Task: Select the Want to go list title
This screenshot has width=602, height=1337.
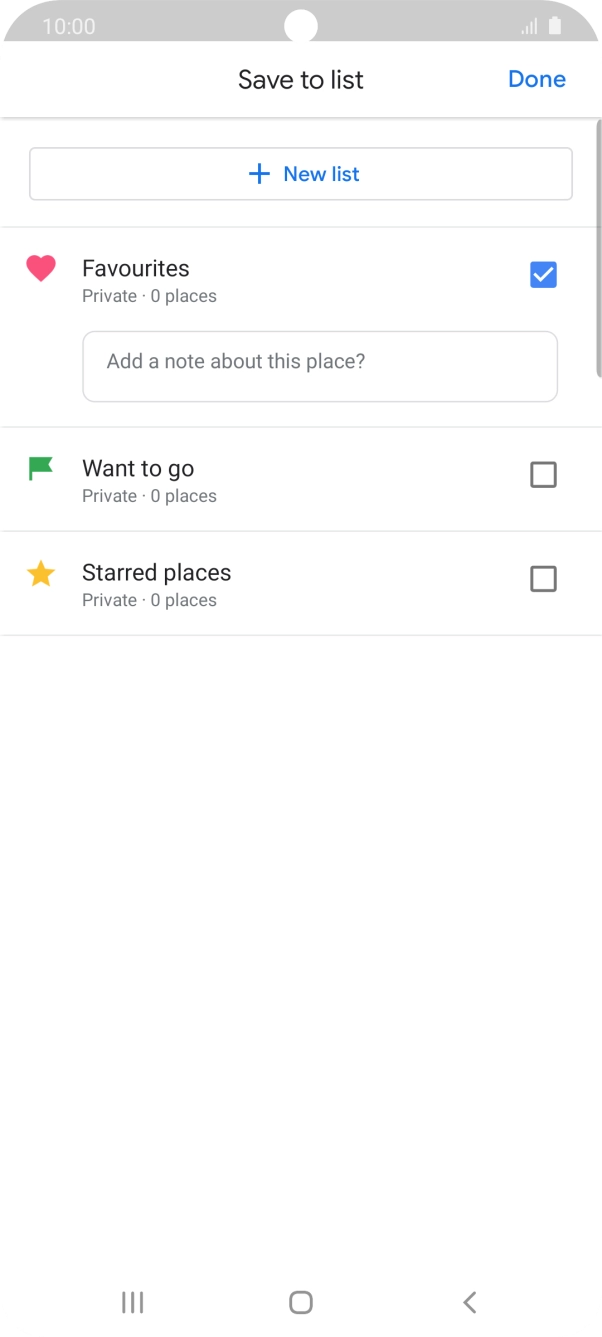Action: pos(138,468)
